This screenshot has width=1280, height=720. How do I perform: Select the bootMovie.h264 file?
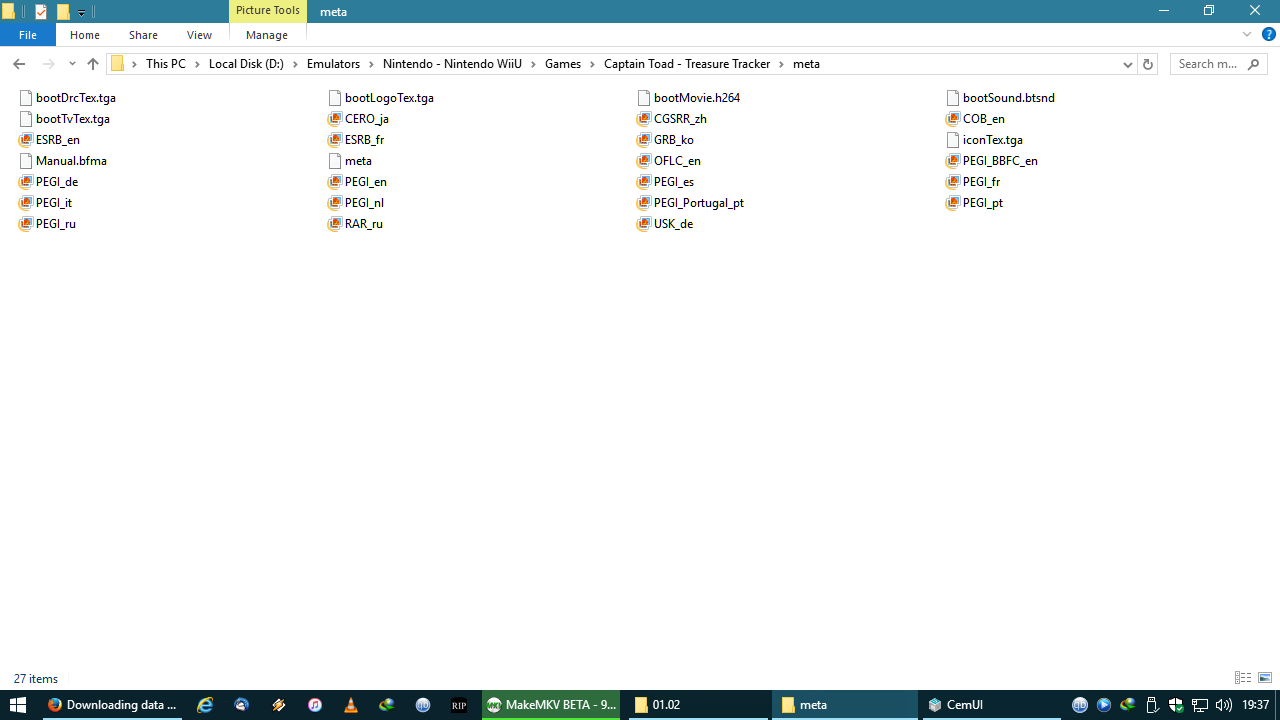click(688, 98)
